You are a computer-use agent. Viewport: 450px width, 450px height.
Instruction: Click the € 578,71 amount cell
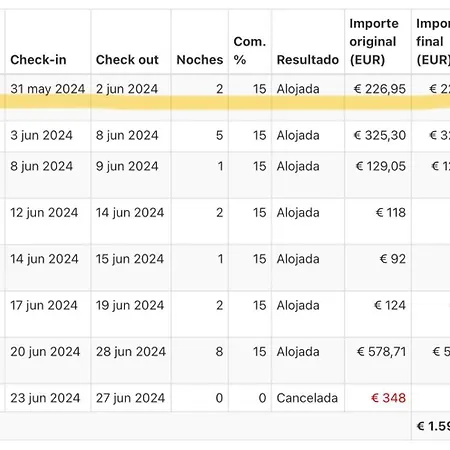381,352
